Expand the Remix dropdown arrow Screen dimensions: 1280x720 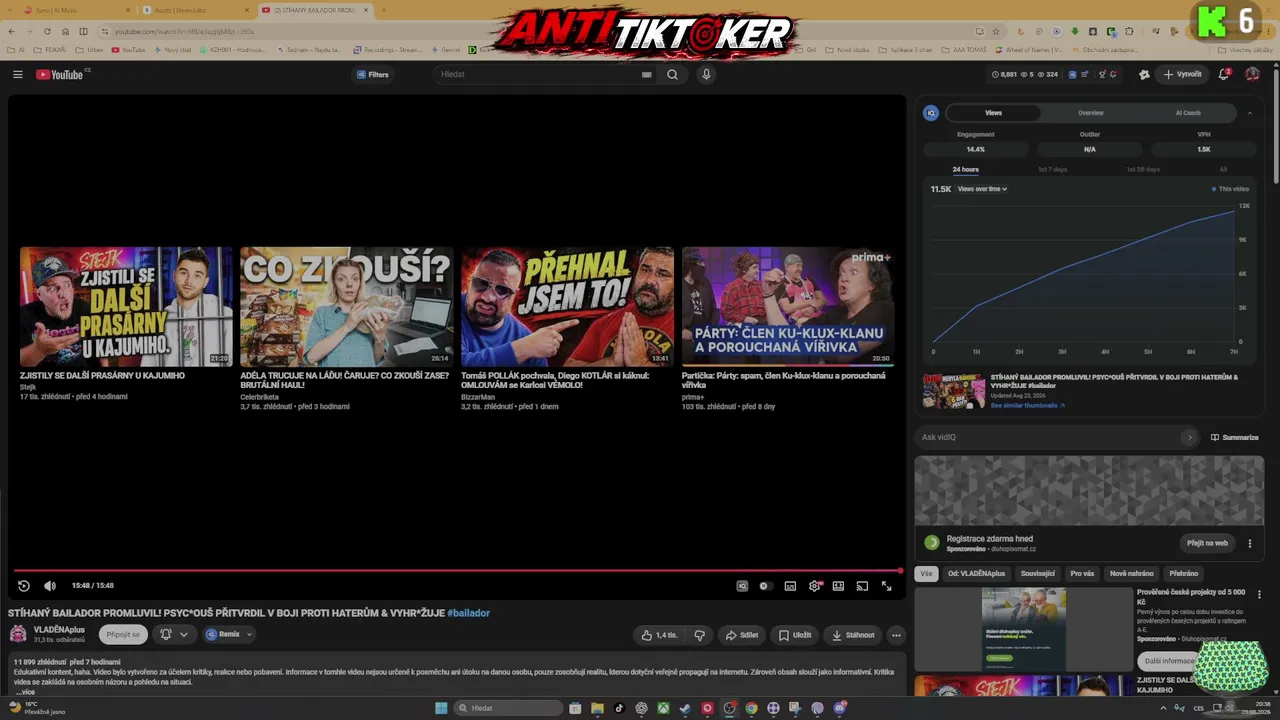click(249, 634)
